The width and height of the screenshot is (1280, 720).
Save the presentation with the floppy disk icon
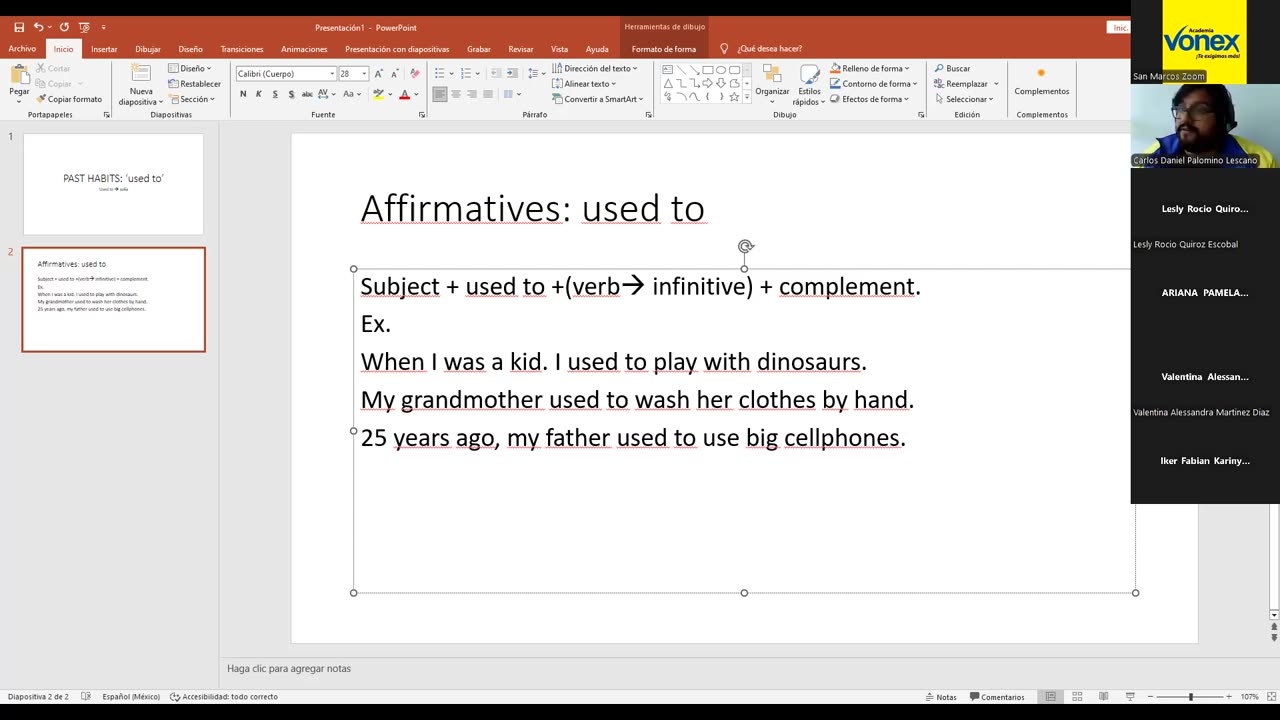[x=19, y=27]
